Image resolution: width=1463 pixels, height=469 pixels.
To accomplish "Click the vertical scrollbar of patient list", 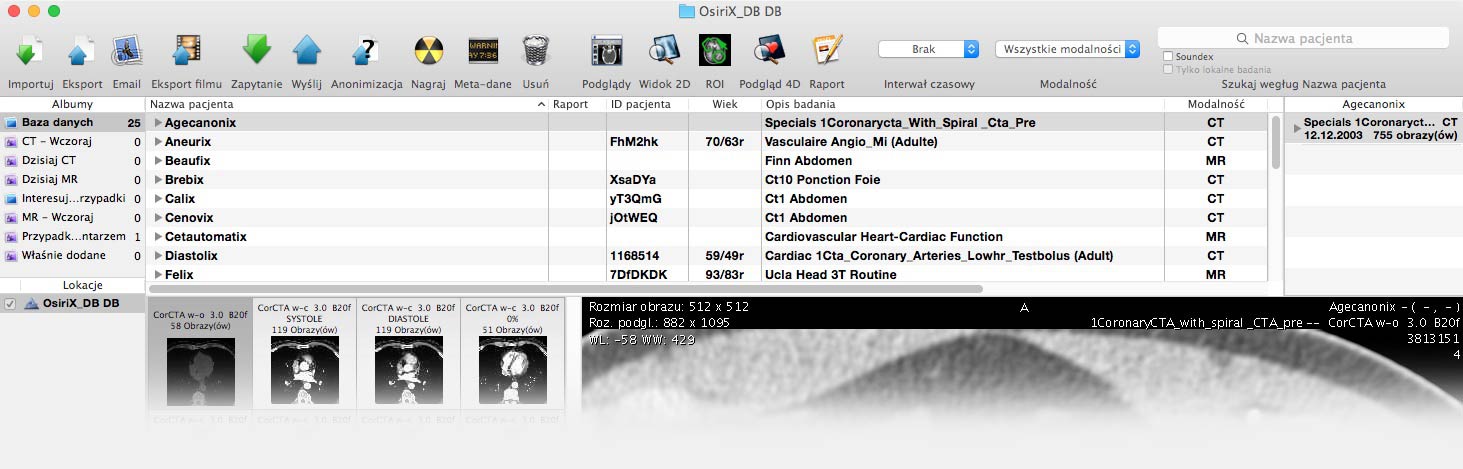I will (1275, 143).
